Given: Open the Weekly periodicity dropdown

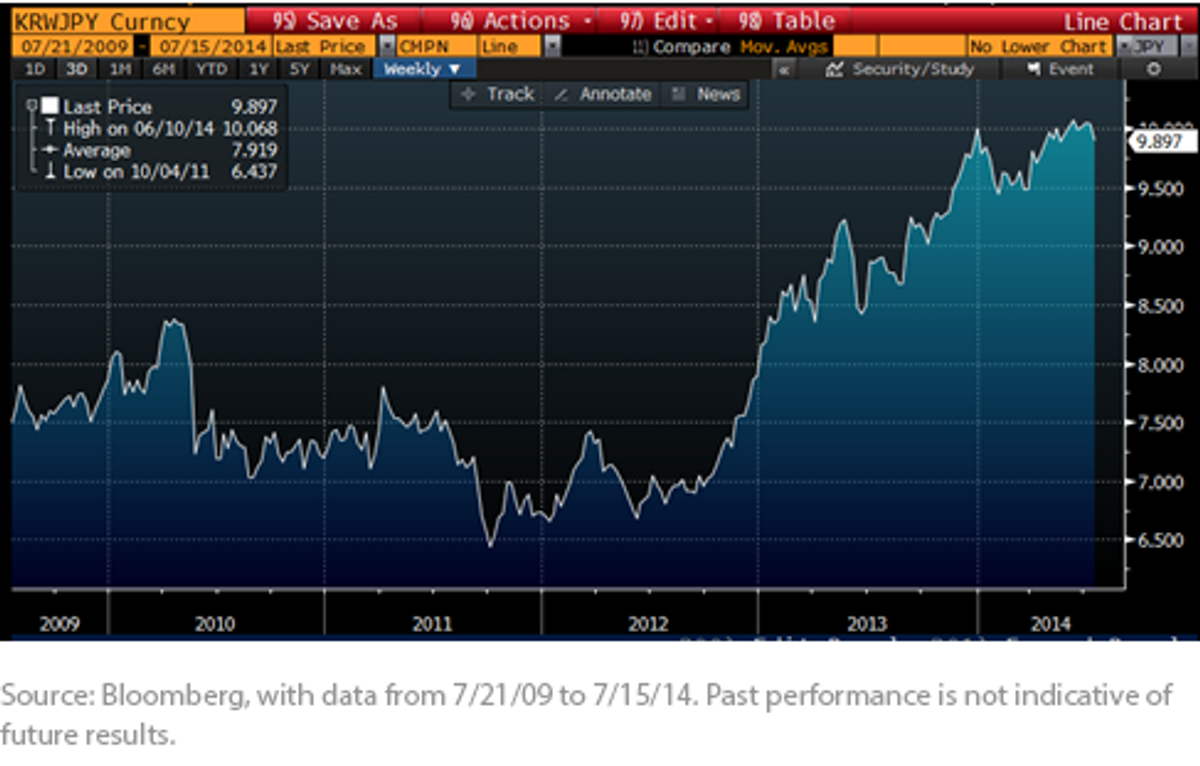Looking at the screenshot, I should [x=422, y=69].
